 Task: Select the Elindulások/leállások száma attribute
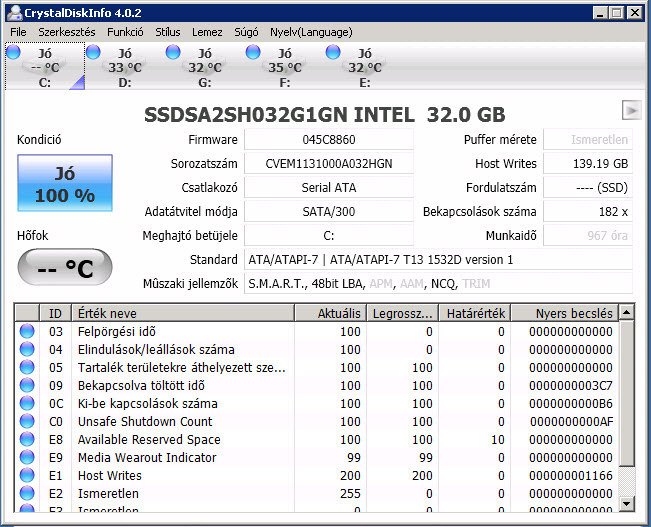[x=156, y=349]
